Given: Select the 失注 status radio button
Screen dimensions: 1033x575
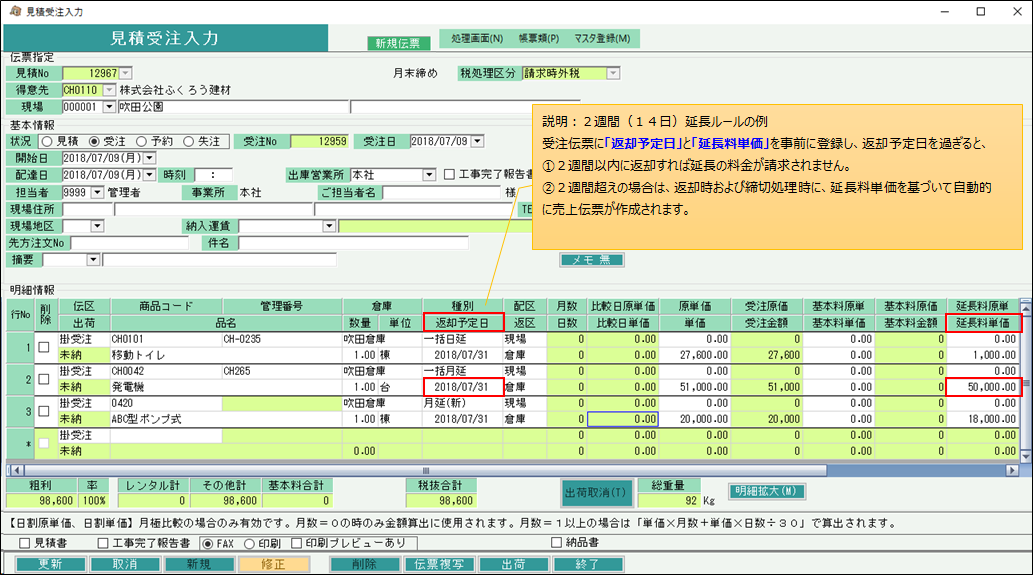Looking at the screenshot, I should tap(188, 142).
